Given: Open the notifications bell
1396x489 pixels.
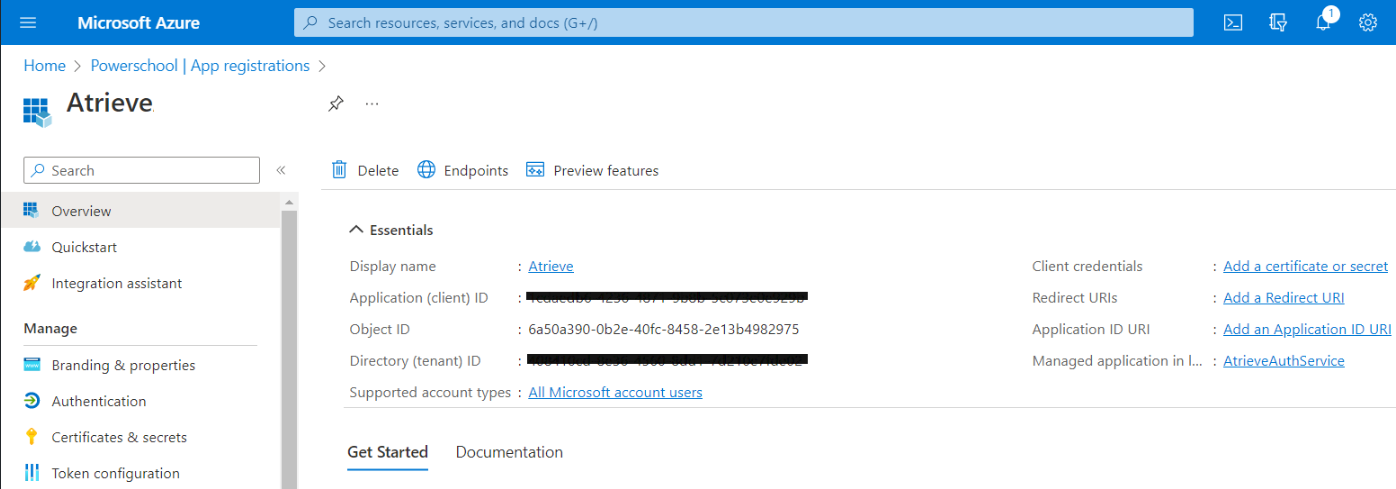Looking at the screenshot, I should (x=1323, y=22).
